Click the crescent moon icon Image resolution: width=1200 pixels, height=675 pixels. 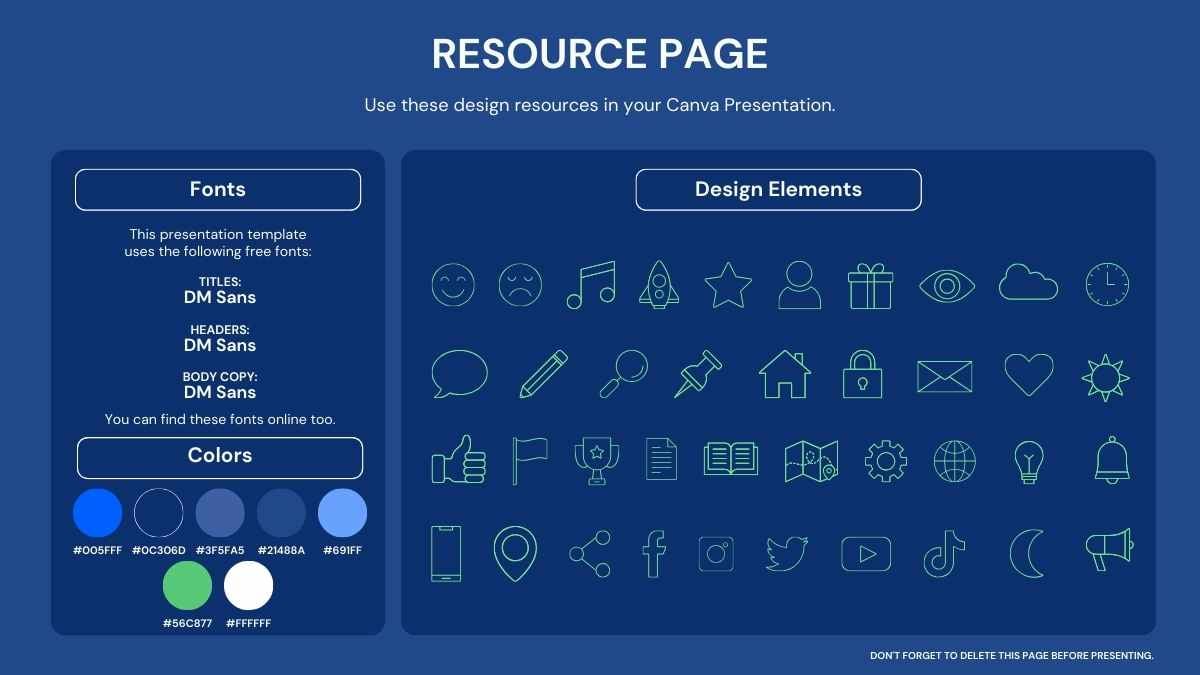point(1026,554)
